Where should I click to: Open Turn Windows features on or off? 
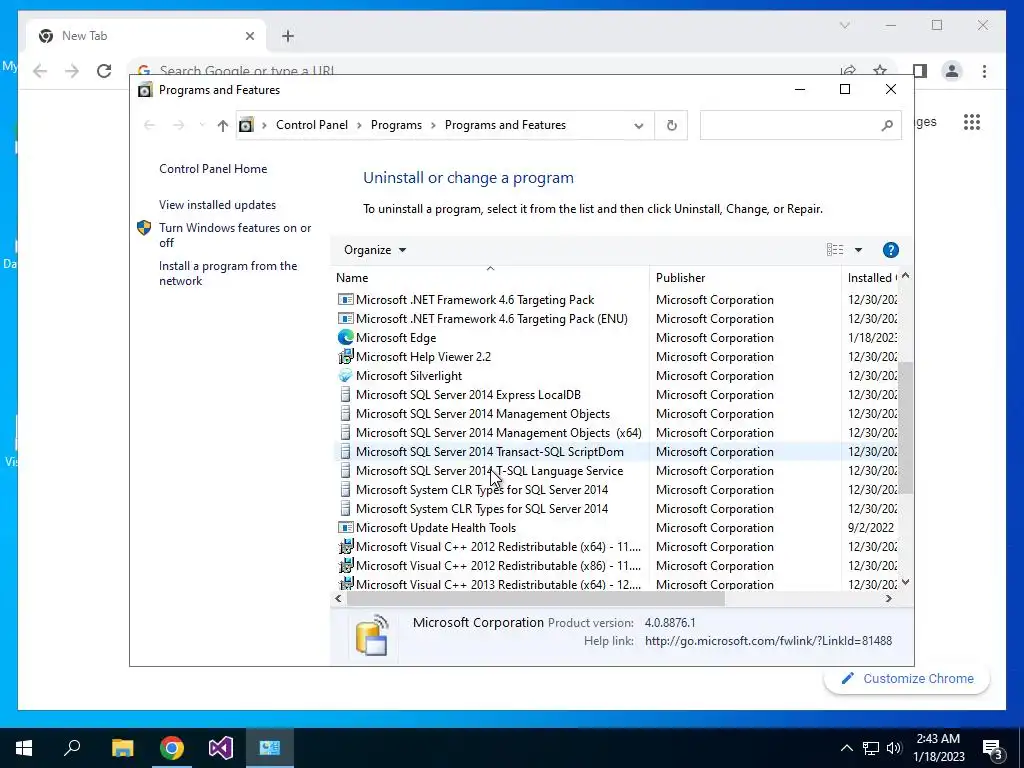click(235, 235)
